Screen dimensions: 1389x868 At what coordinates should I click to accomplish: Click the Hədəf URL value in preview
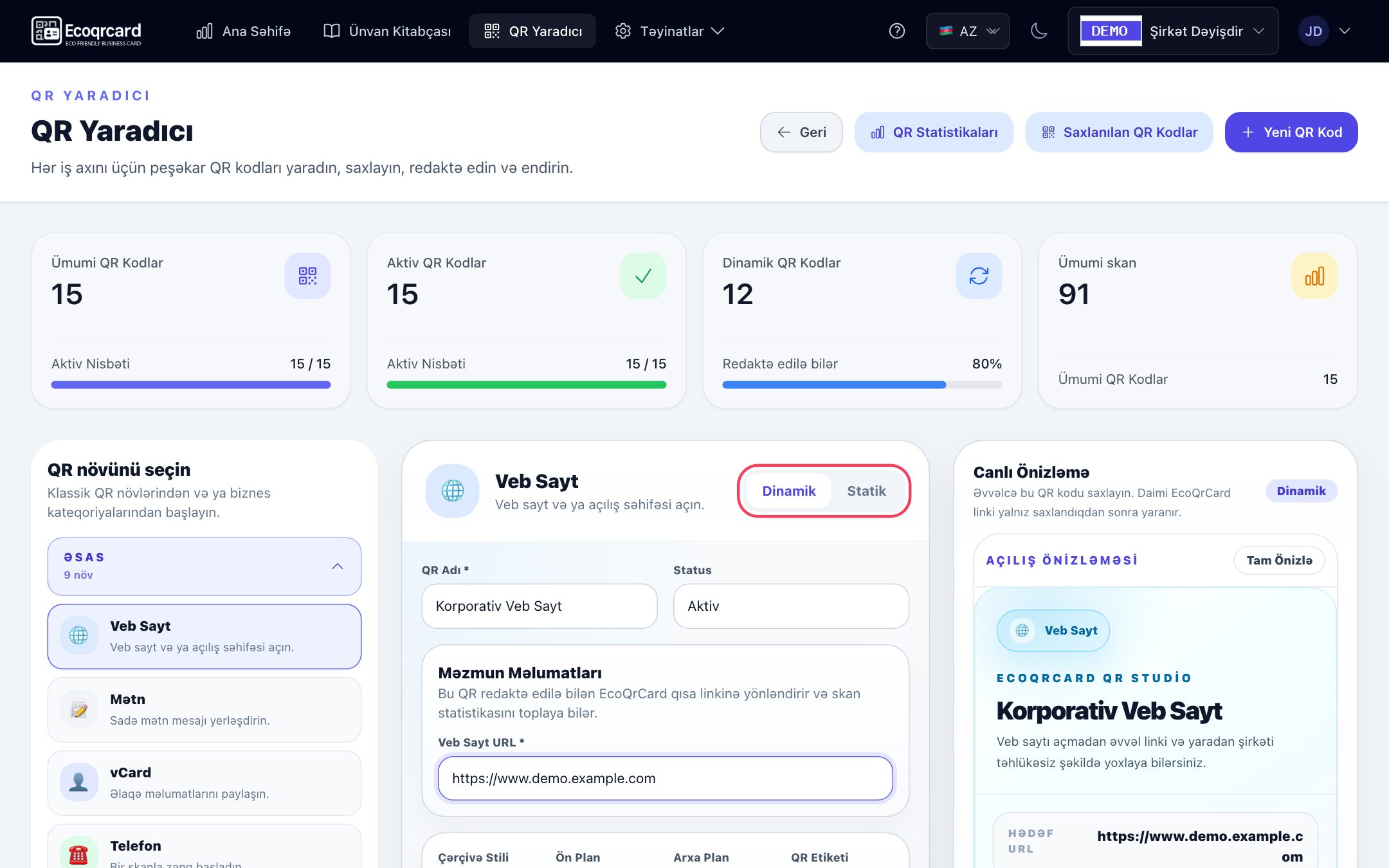pyautogui.click(x=1200, y=846)
